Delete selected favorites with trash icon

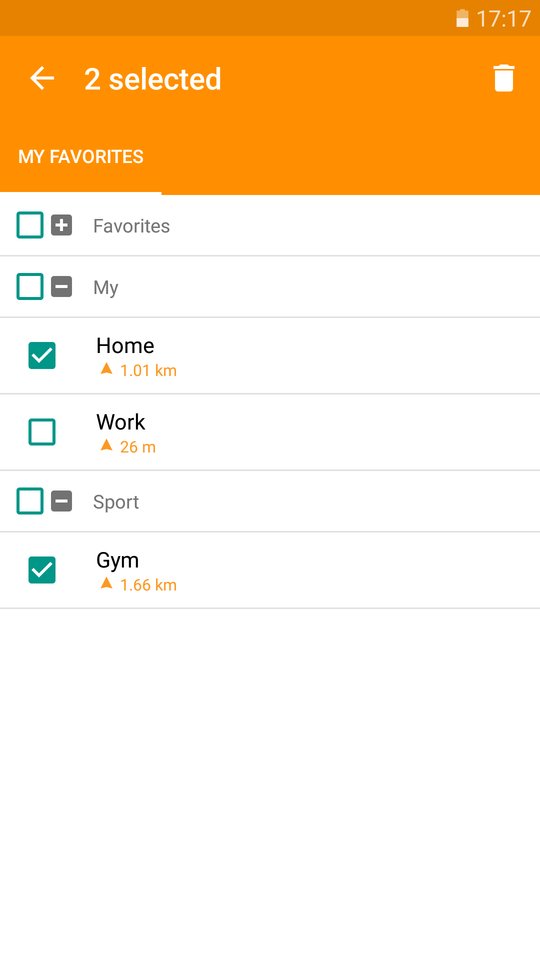pyautogui.click(x=503, y=78)
